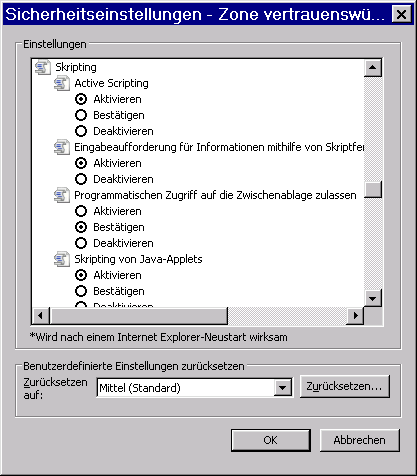Click the Zurücksetzen... button
This screenshot has height=476, width=417.
coord(345,386)
